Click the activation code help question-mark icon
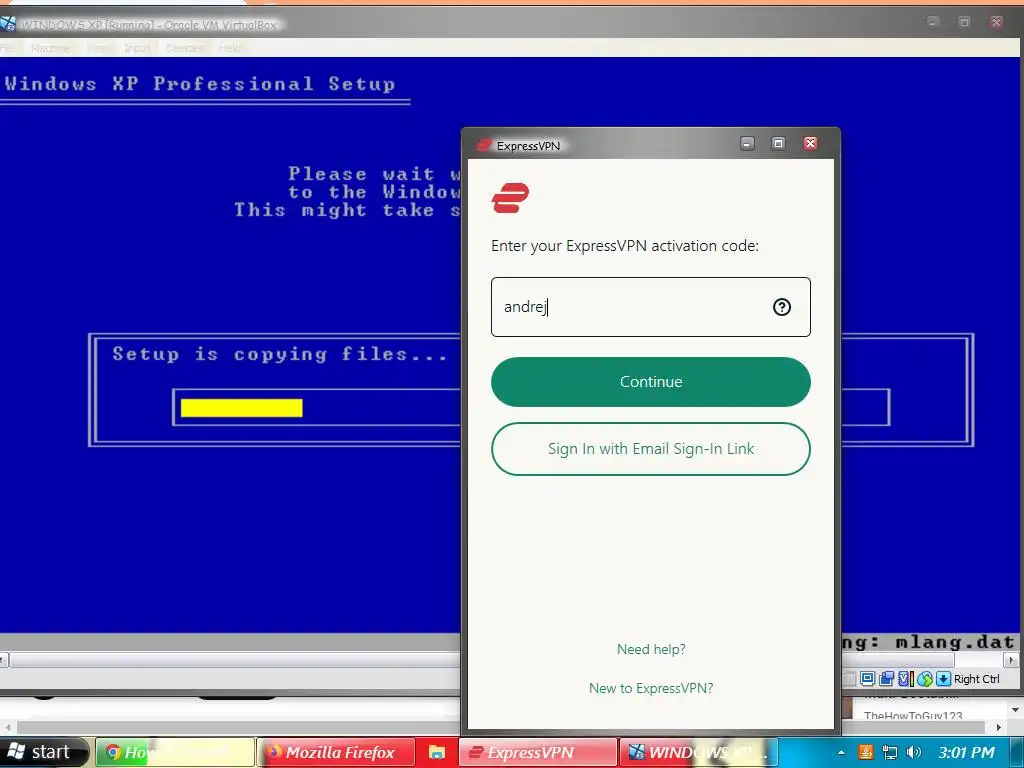 (x=782, y=307)
